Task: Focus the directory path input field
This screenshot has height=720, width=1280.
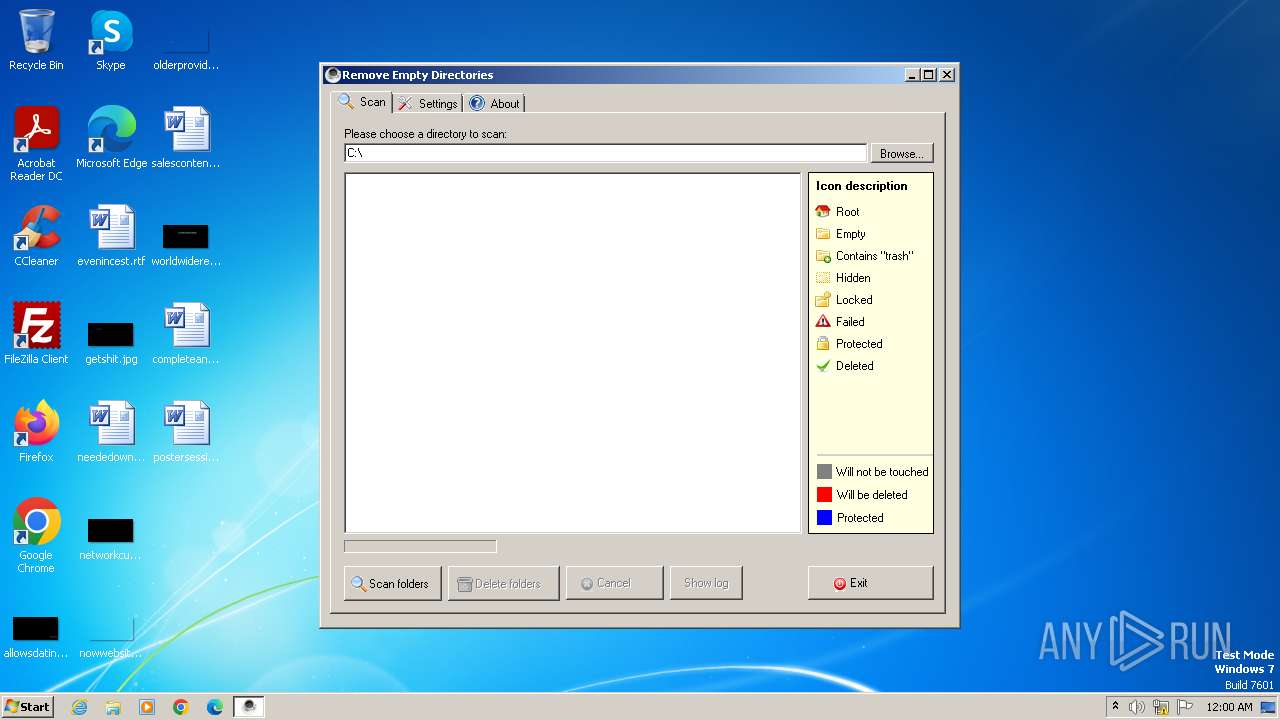Action: [x=605, y=153]
